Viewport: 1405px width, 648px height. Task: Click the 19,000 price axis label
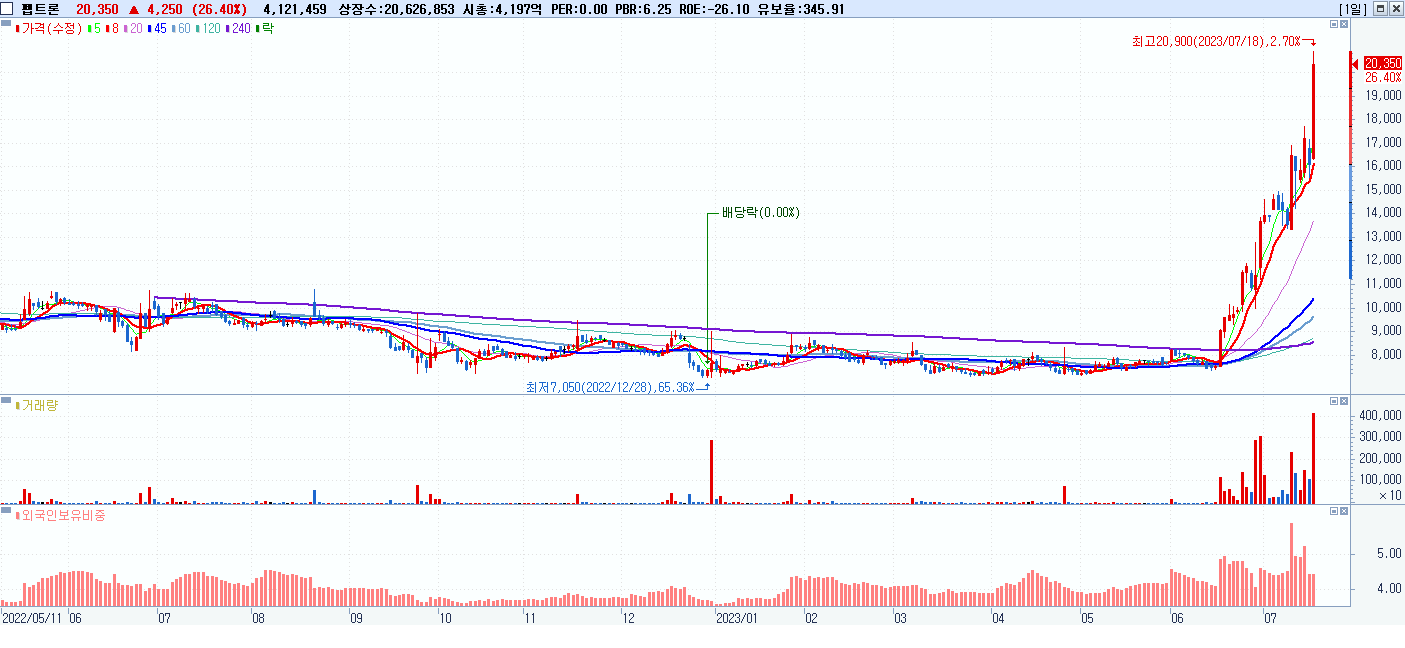pyautogui.click(x=1385, y=95)
